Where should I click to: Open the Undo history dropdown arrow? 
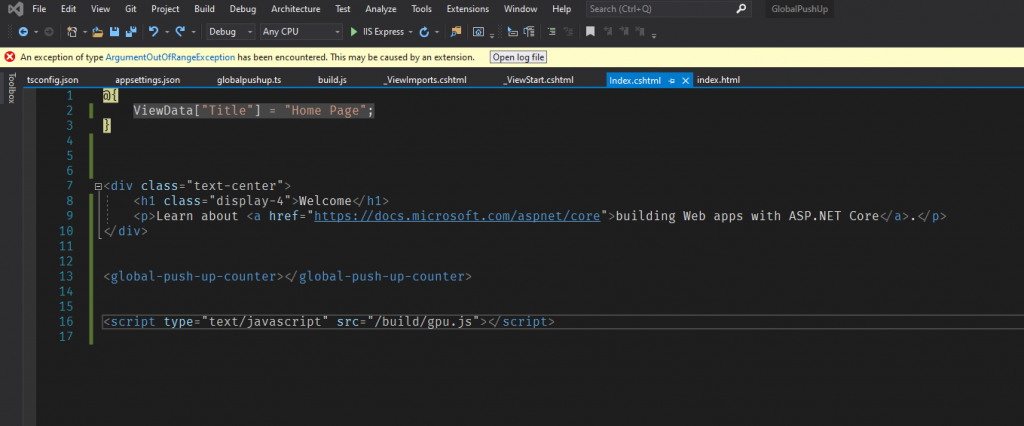[167, 32]
